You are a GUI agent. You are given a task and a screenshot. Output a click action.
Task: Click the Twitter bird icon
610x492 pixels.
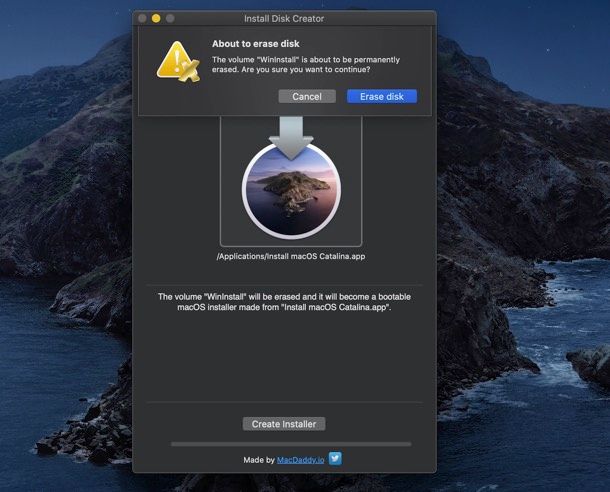335,459
